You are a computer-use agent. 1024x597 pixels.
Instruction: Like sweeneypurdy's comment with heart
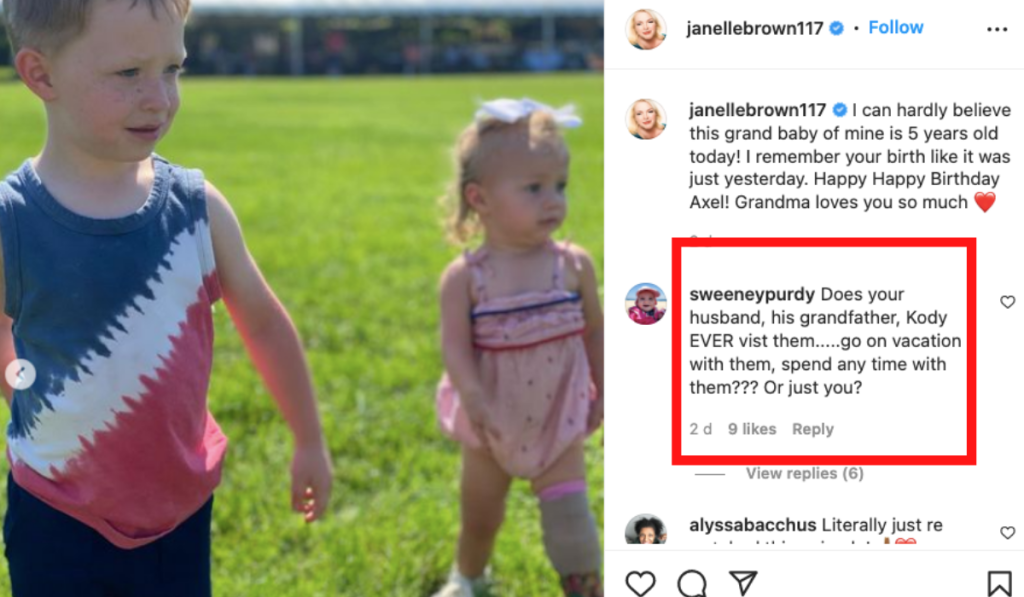(1008, 302)
